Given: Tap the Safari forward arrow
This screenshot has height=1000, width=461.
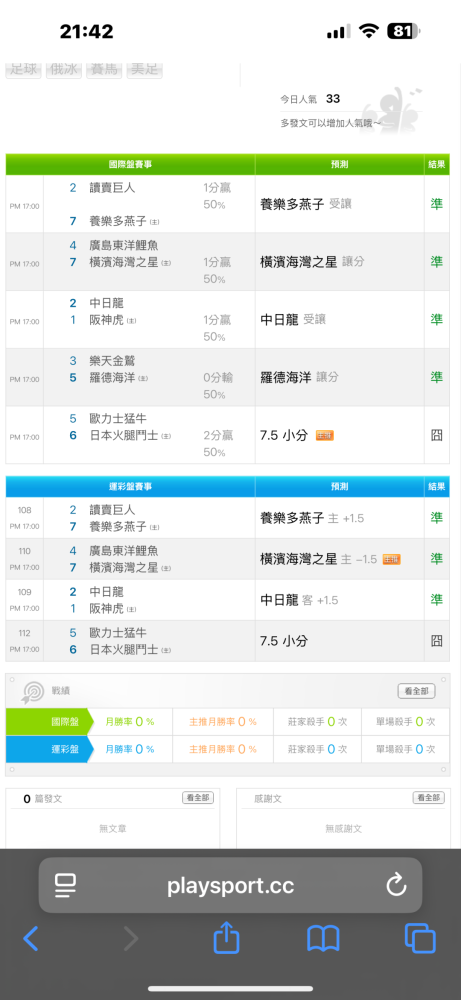Looking at the screenshot, I should (131, 939).
